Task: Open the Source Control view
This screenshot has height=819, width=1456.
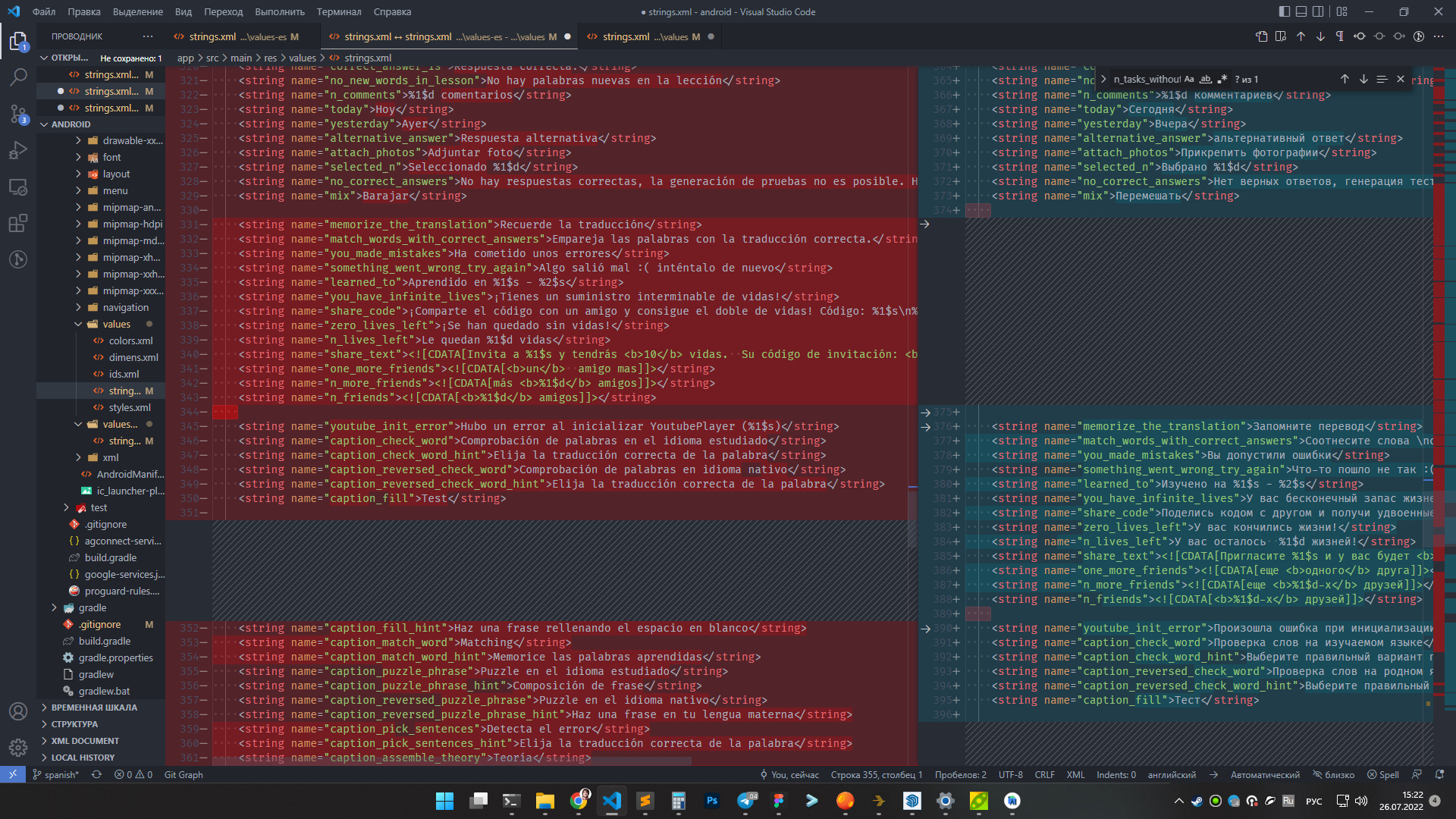Action: coord(18,114)
